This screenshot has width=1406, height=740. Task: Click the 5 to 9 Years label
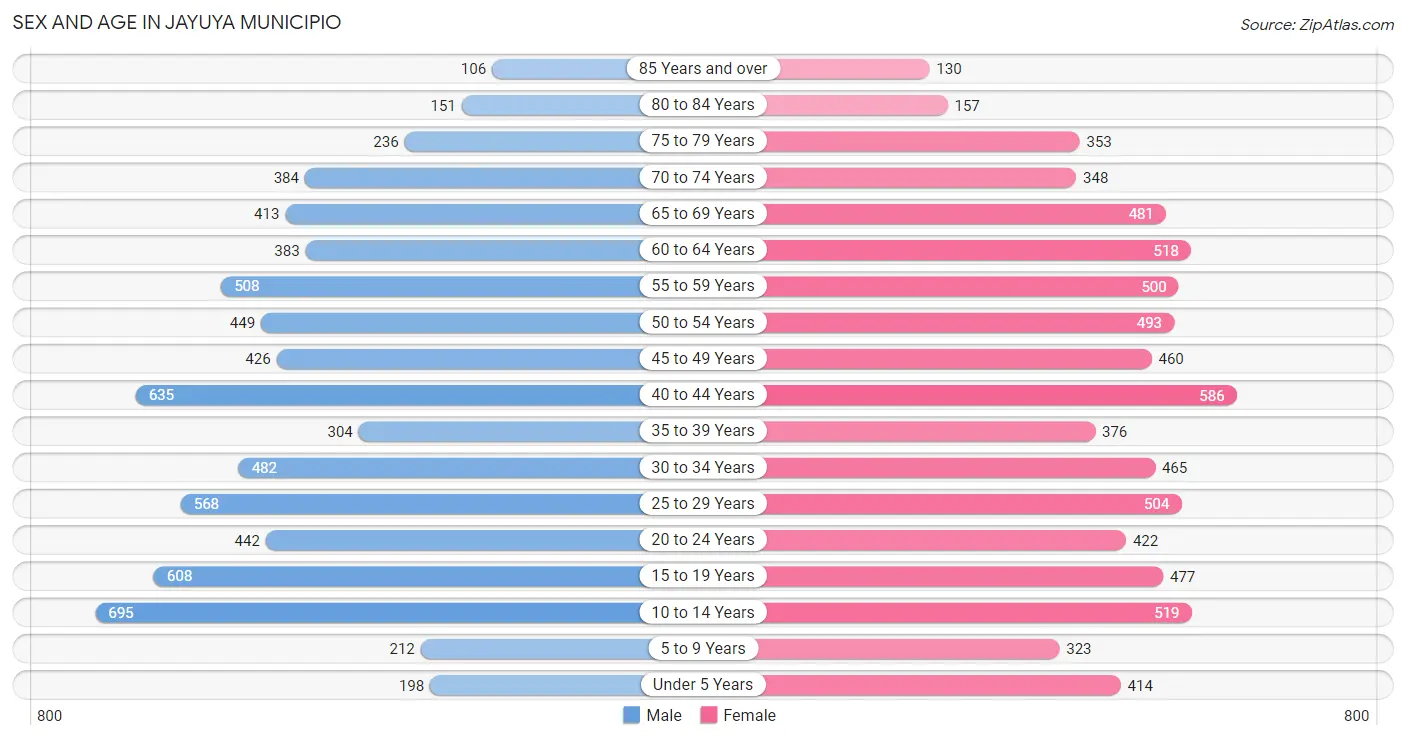[x=703, y=649]
